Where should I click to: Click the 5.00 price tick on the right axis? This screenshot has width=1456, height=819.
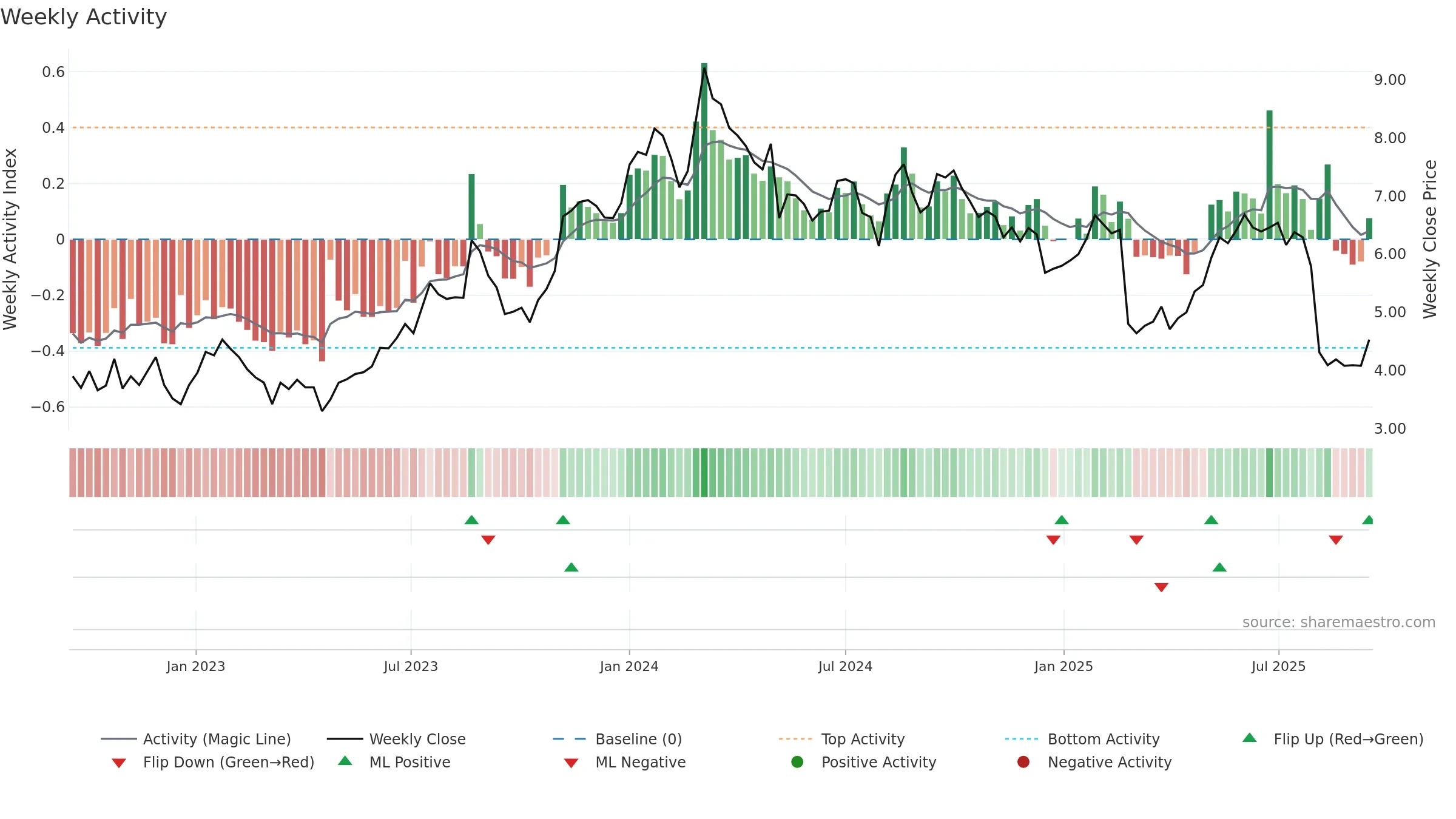coord(1390,312)
